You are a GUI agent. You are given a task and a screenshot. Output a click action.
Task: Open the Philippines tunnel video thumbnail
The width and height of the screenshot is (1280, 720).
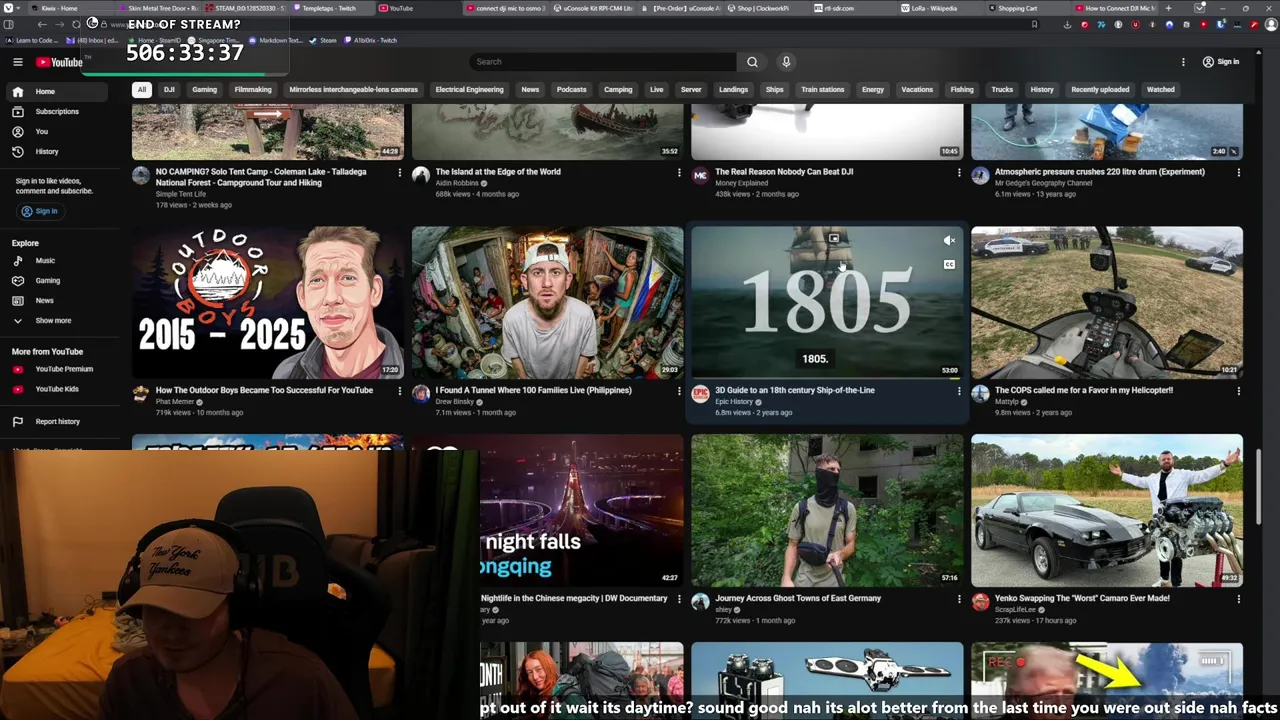(x=548, y=302)
